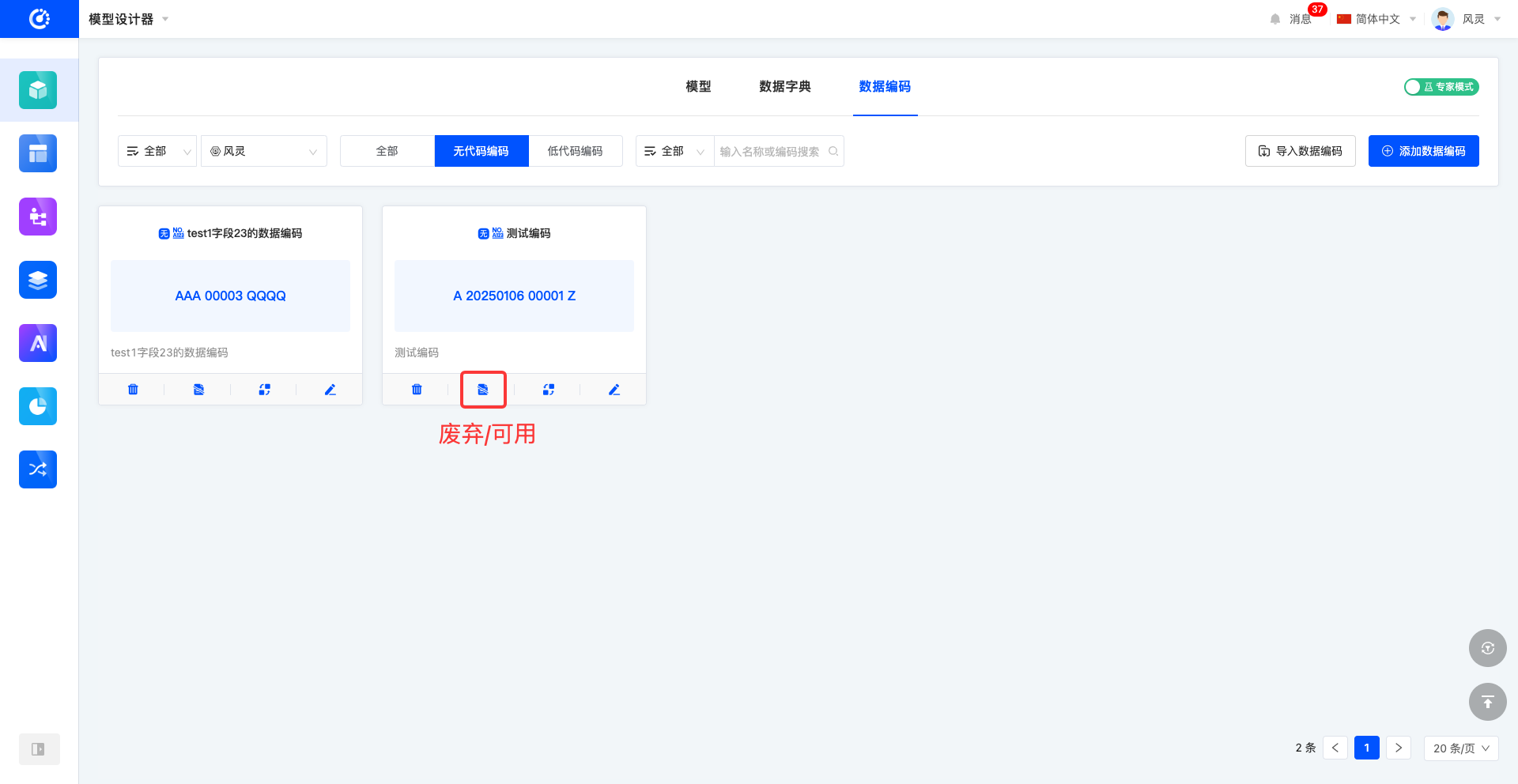This screenshot has width=1518, height=784.
Task: Open the purple workflow icon in sidebar
Action: coord(38,217)
